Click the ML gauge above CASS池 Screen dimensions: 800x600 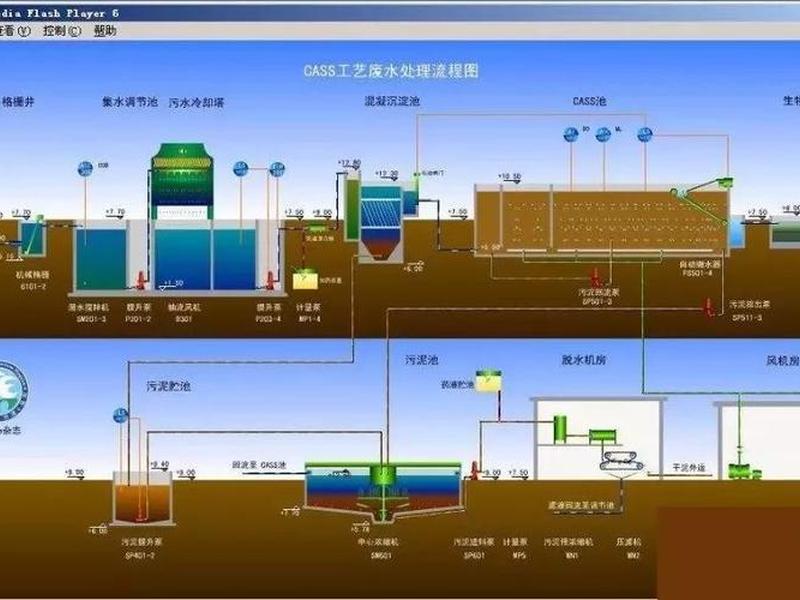603,135
